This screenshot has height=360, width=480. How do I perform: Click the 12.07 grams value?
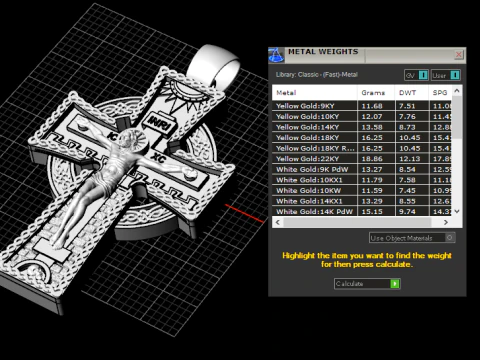372,117
